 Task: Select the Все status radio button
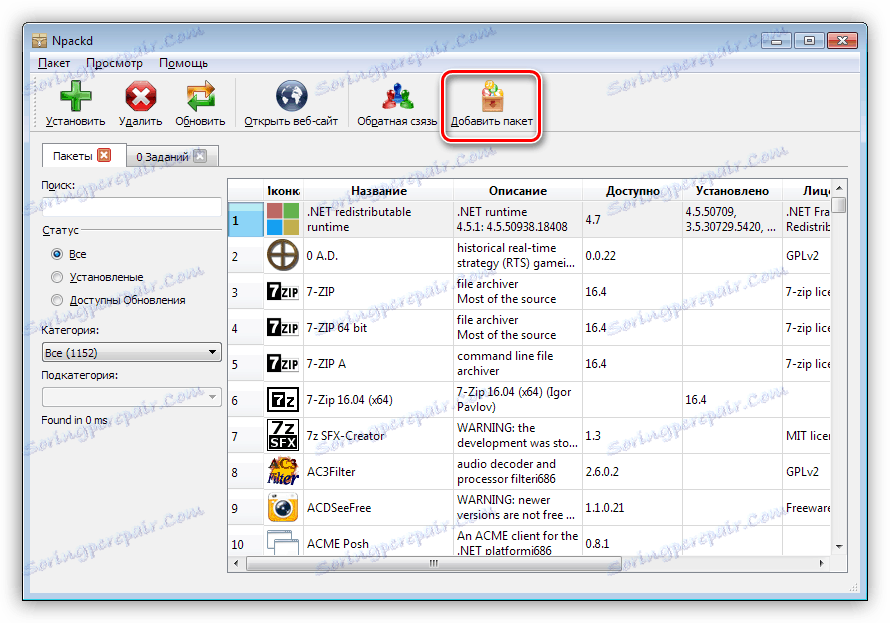pos(57,254)
